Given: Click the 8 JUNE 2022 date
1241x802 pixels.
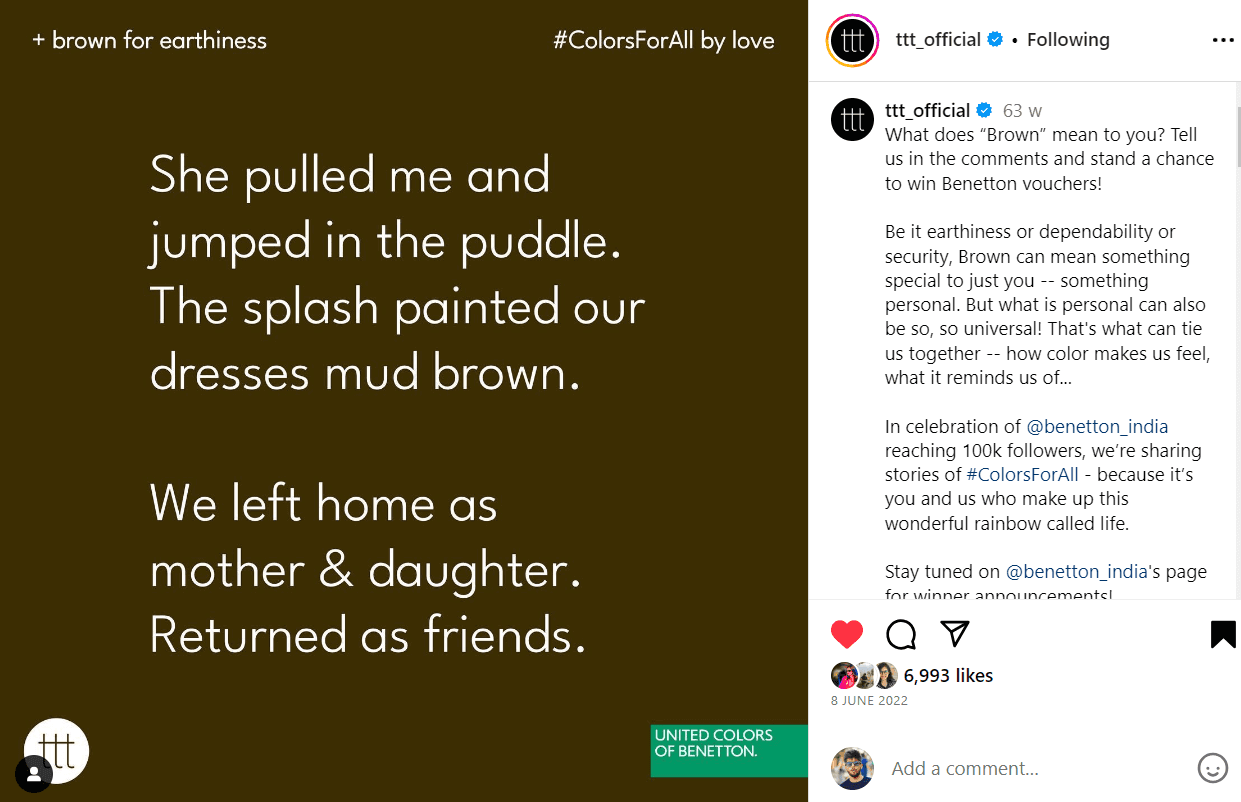Looking at the screenshot, I should click(x=869, y=701).
